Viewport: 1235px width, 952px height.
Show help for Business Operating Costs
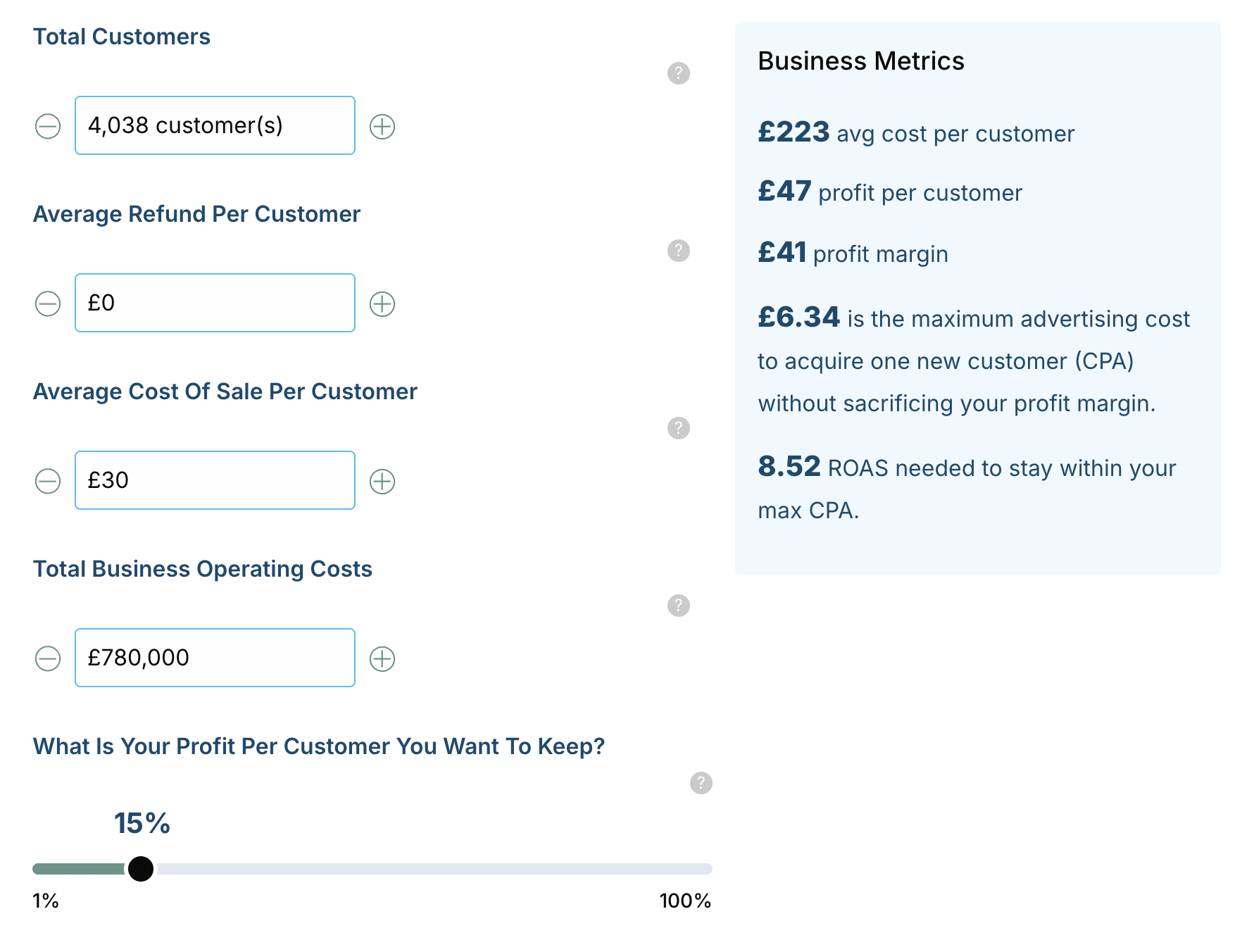[678, 606]
